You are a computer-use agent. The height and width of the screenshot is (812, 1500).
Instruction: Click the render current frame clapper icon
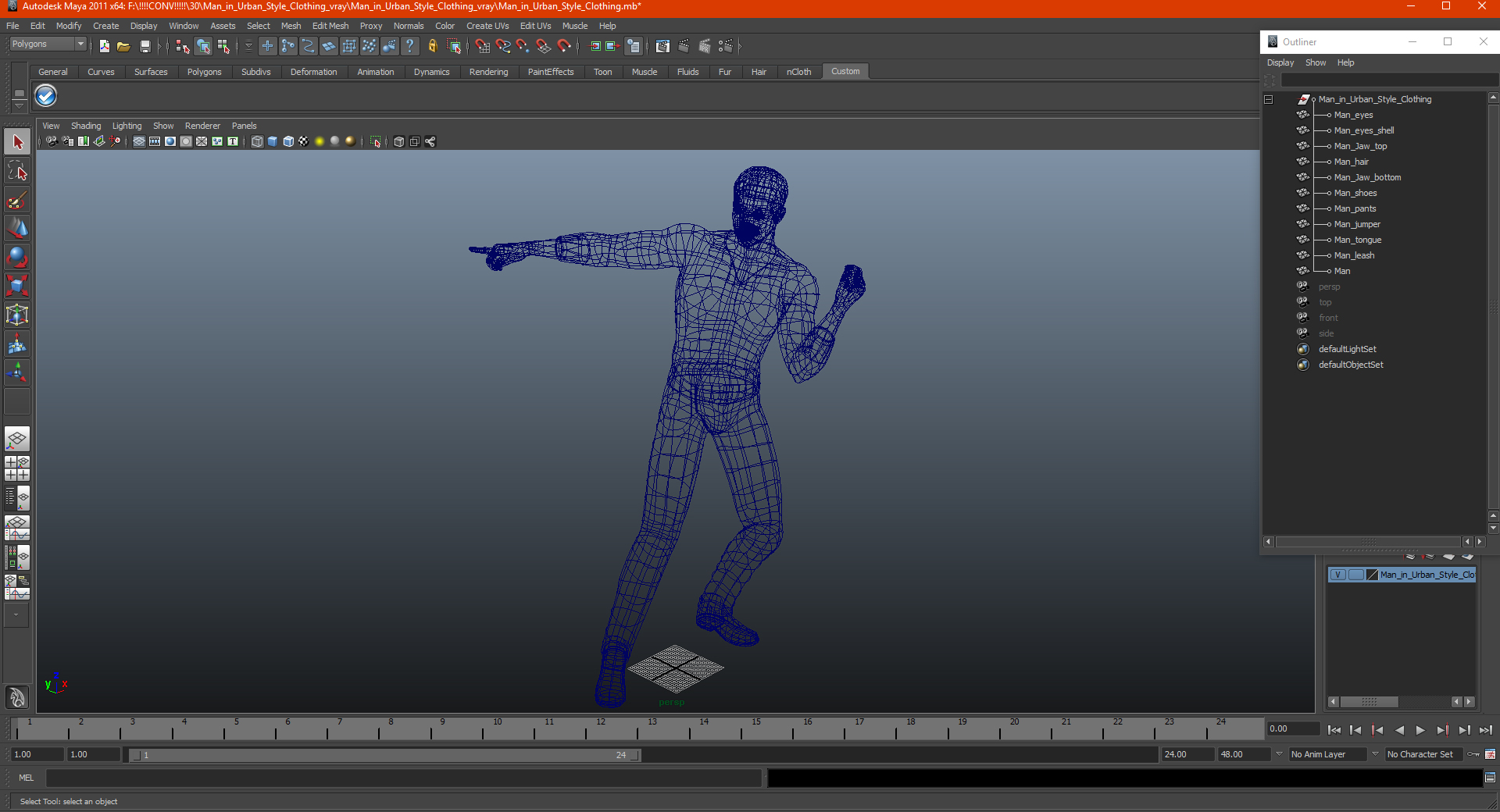tap(684, 46)
